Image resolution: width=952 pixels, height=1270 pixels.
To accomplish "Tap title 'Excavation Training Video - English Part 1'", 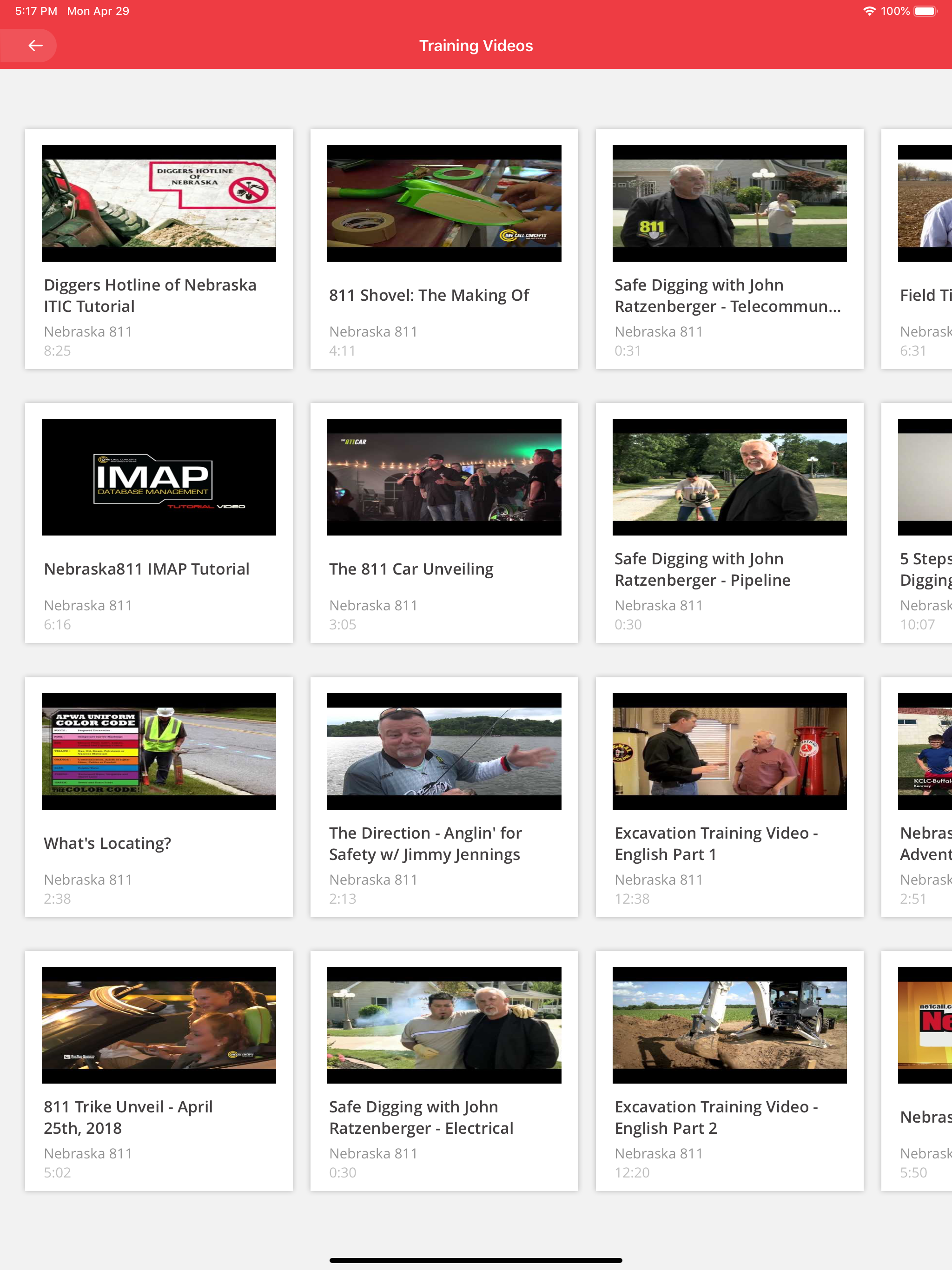I will tap(716, 843).
